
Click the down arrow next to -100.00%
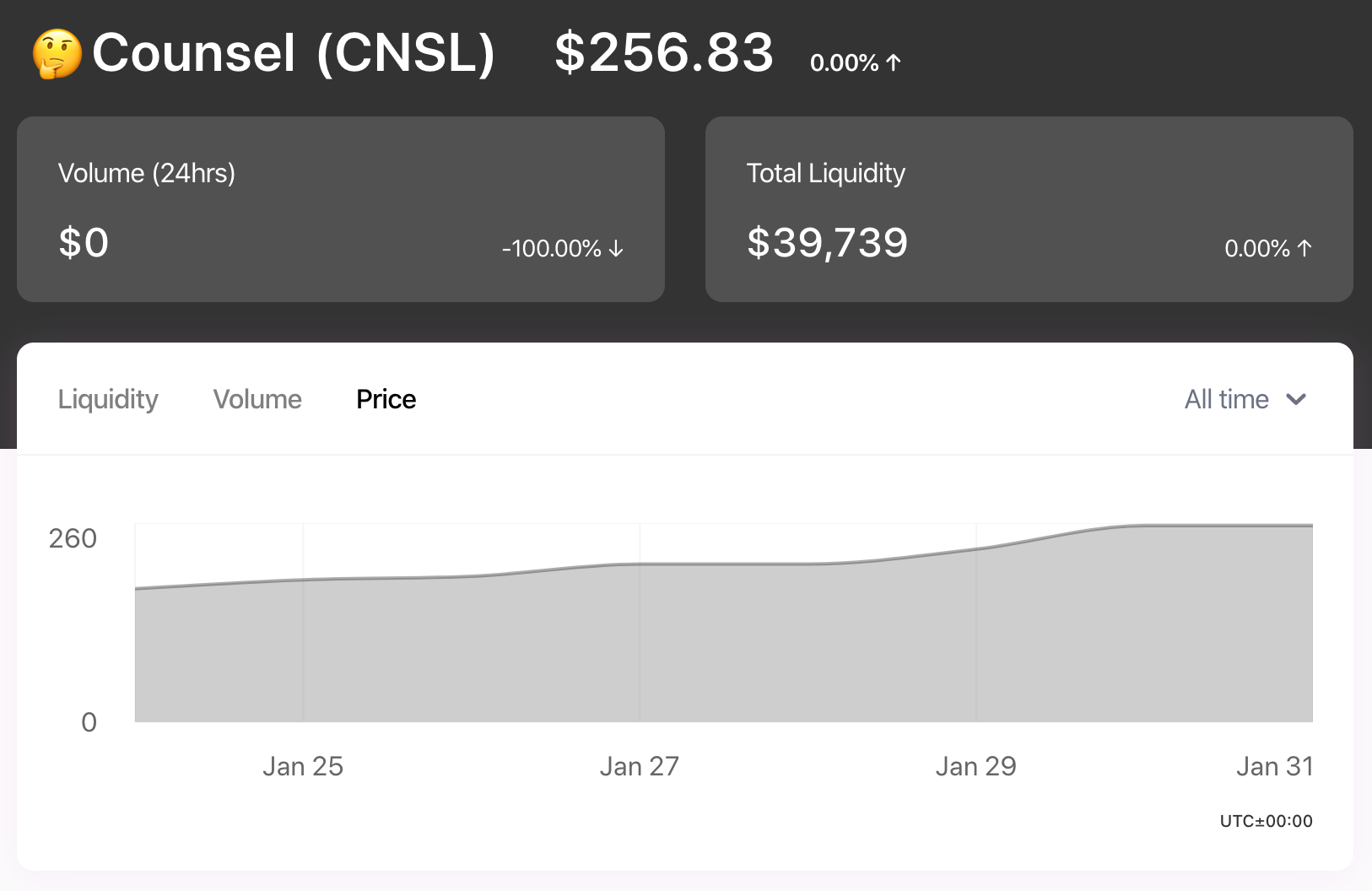pyautogui.click(x=617, y=248)
